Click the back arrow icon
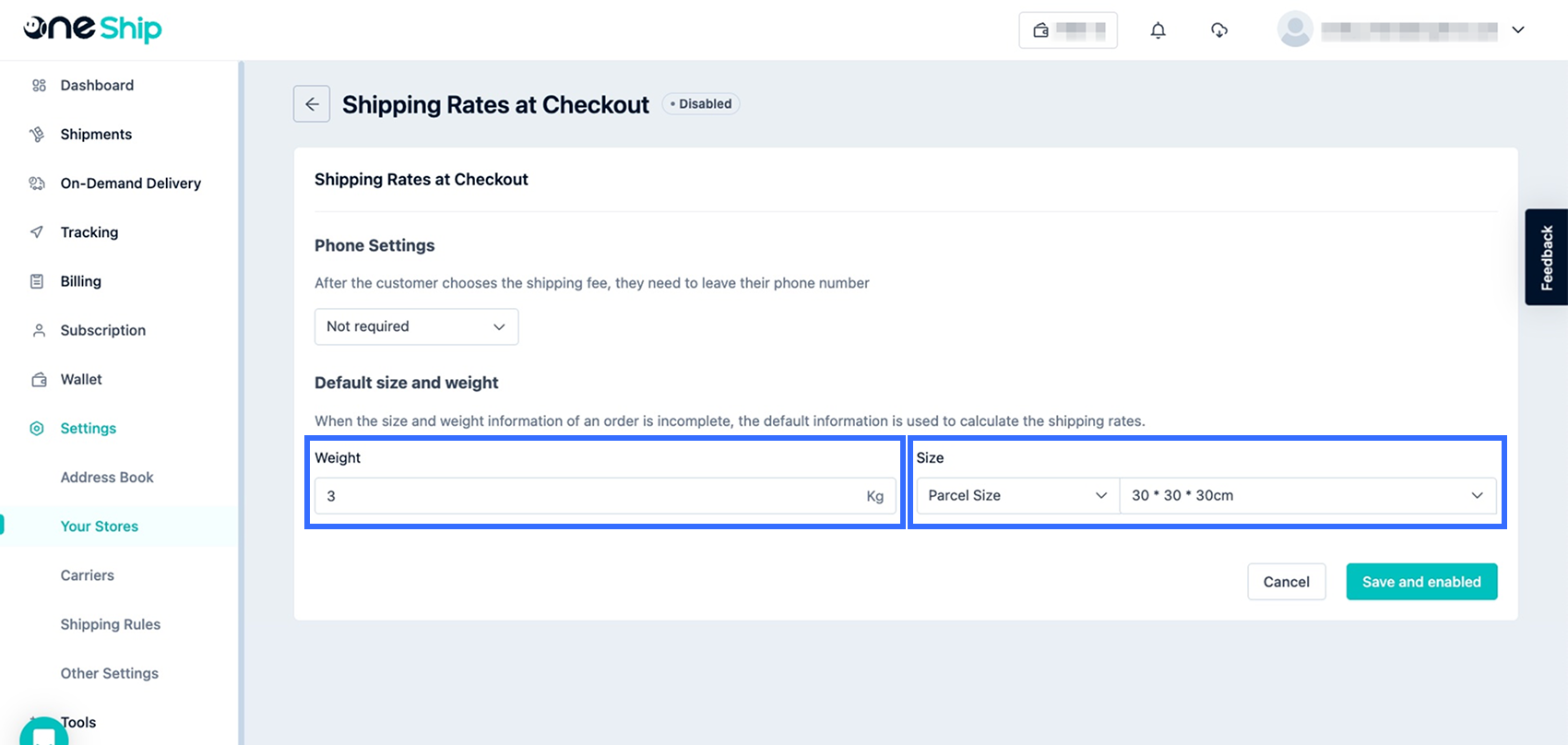This screenshot has height=745, width=1568. 312,104
